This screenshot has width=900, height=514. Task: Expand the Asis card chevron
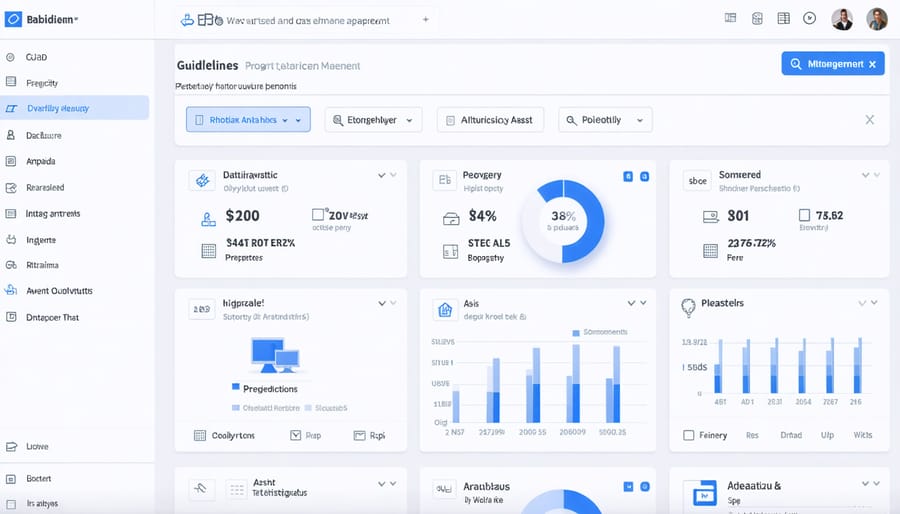[x=631, y=303]
